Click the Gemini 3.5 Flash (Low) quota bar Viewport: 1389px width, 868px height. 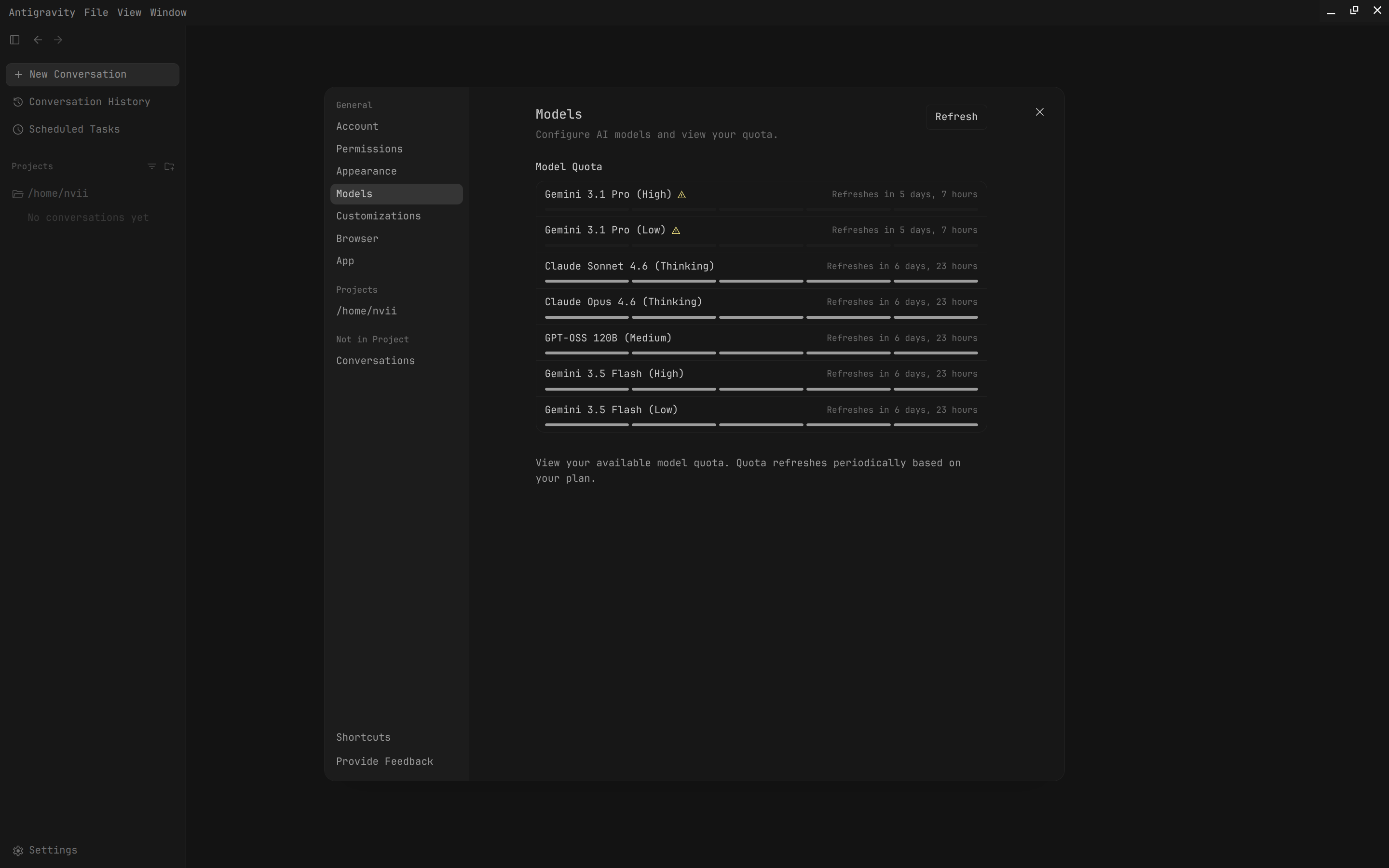point(761,425)
